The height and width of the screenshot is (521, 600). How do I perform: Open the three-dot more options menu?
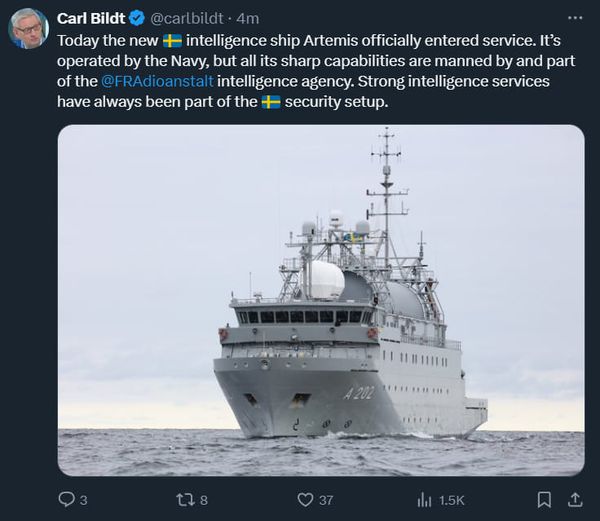coord(574,18)
